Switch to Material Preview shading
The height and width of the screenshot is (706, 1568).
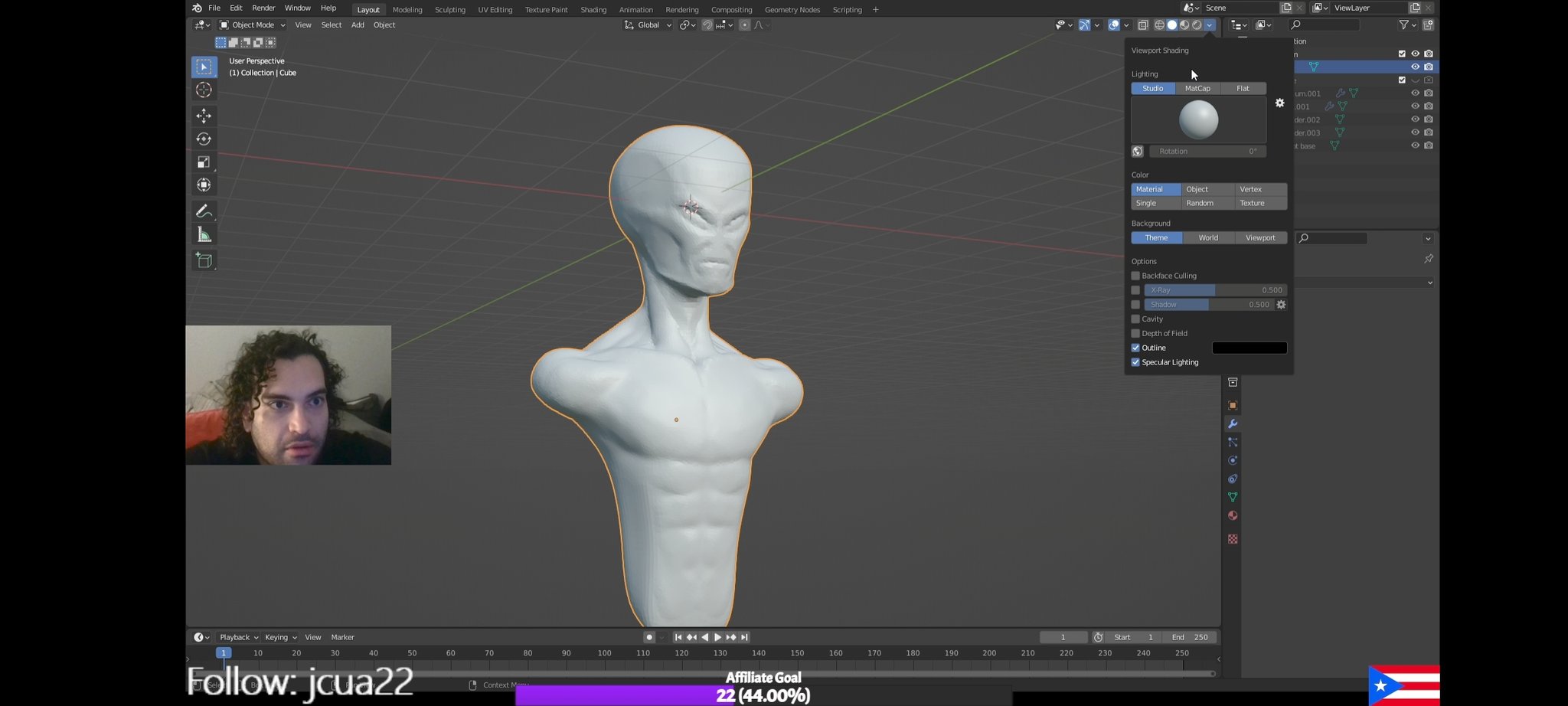coord(1184,25)
